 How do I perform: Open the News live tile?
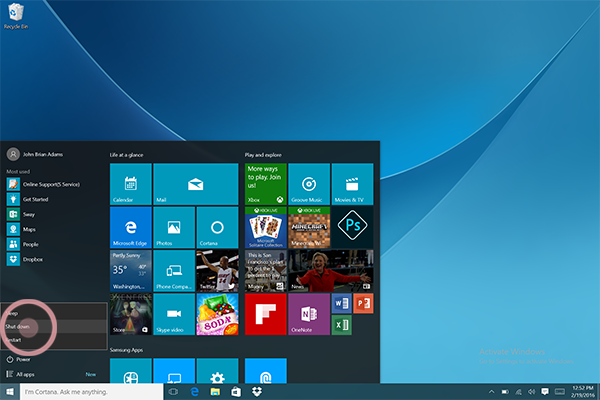[331, 271]
